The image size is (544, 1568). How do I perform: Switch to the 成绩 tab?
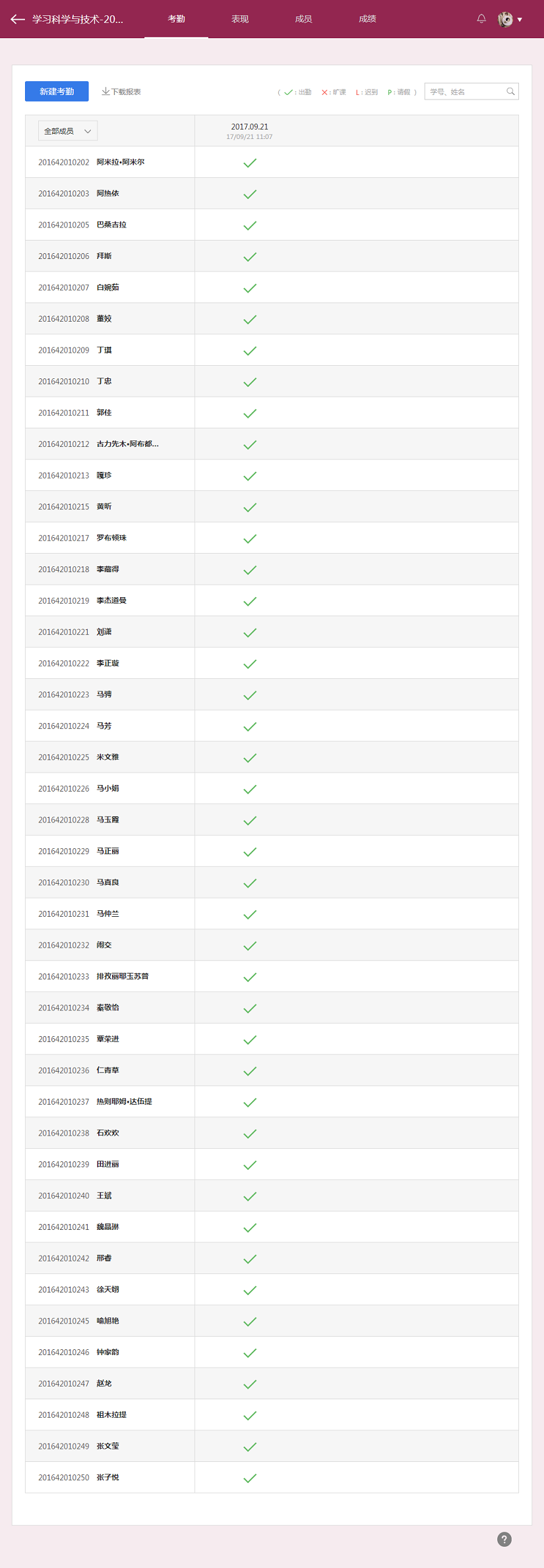[367, 19]
